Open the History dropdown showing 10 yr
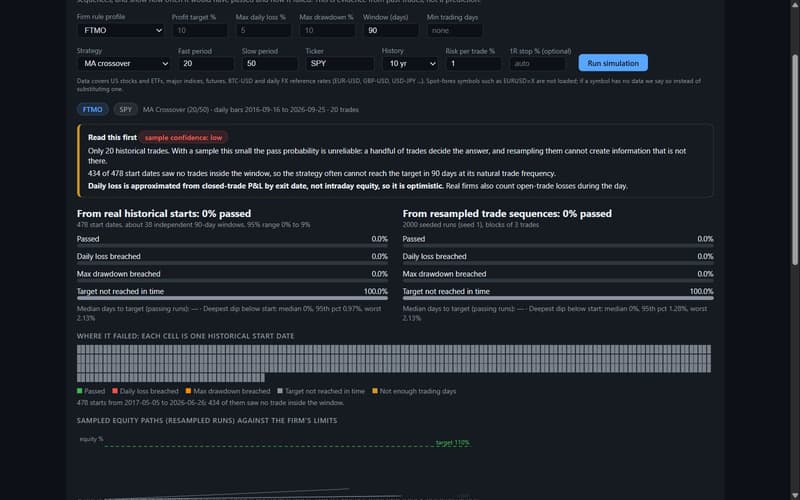The height and width of the screenshot is (500, 800). [x=410, y=64]
